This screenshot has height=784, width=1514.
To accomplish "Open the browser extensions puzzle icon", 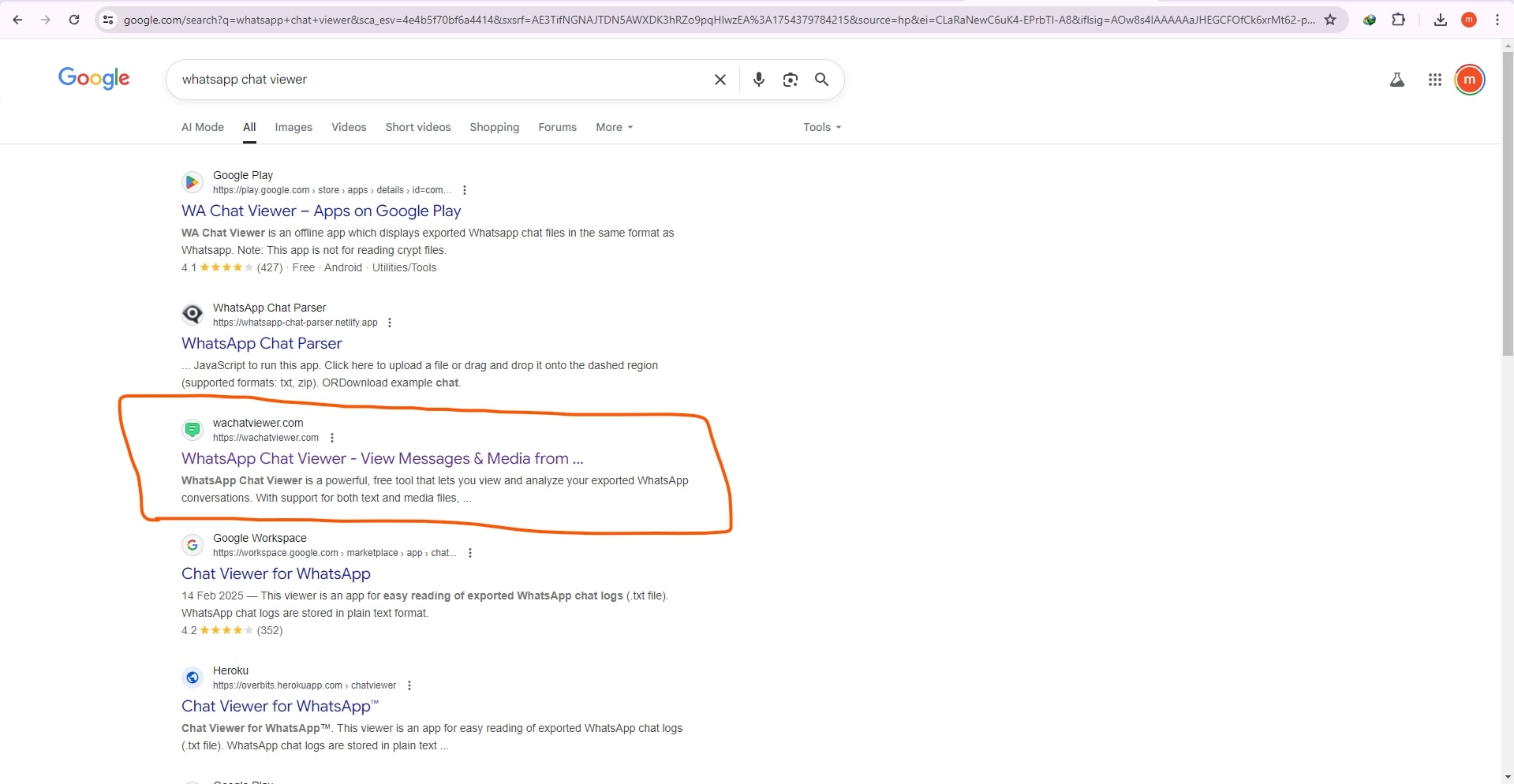I will coord(1398,20).
